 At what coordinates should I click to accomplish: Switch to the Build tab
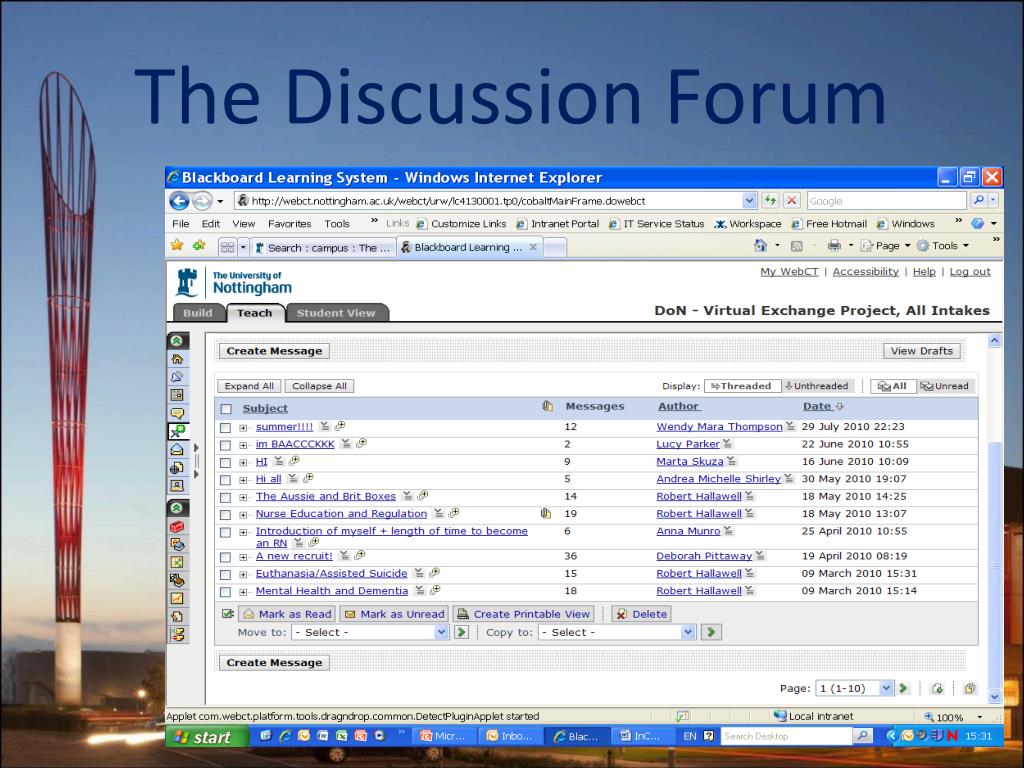(197, 313)
